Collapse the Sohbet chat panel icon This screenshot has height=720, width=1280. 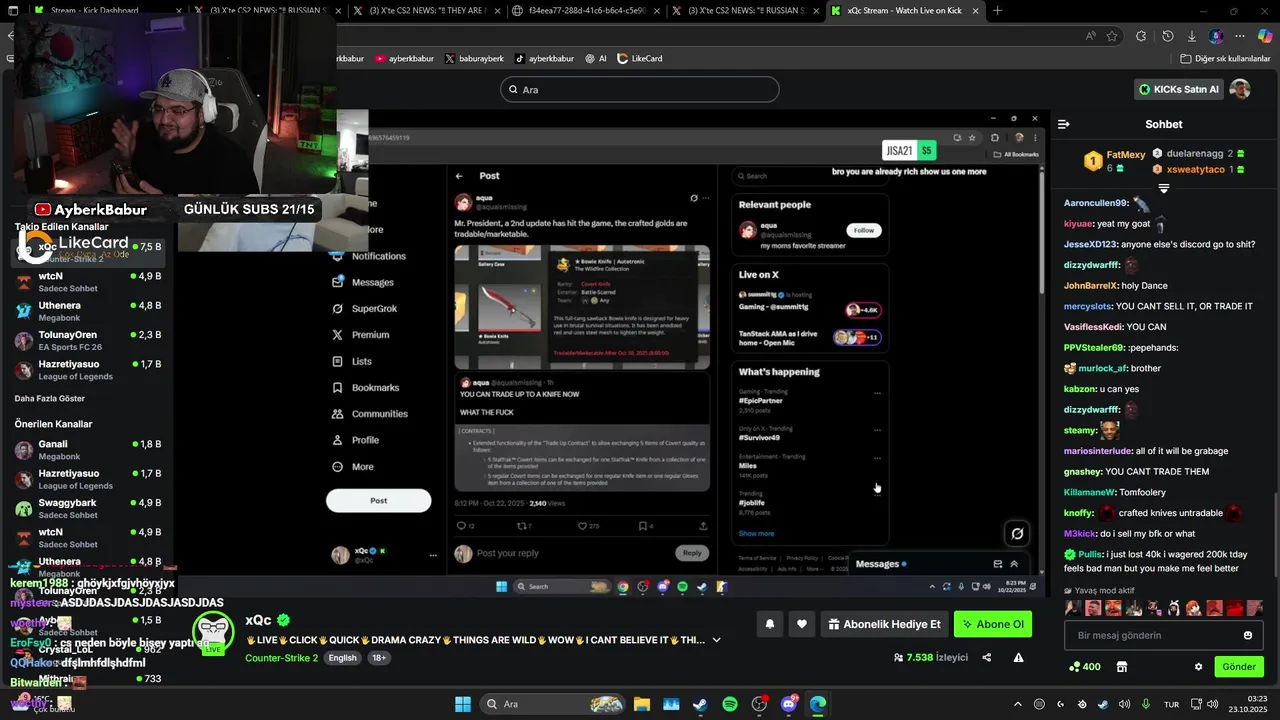point(1063,124)
